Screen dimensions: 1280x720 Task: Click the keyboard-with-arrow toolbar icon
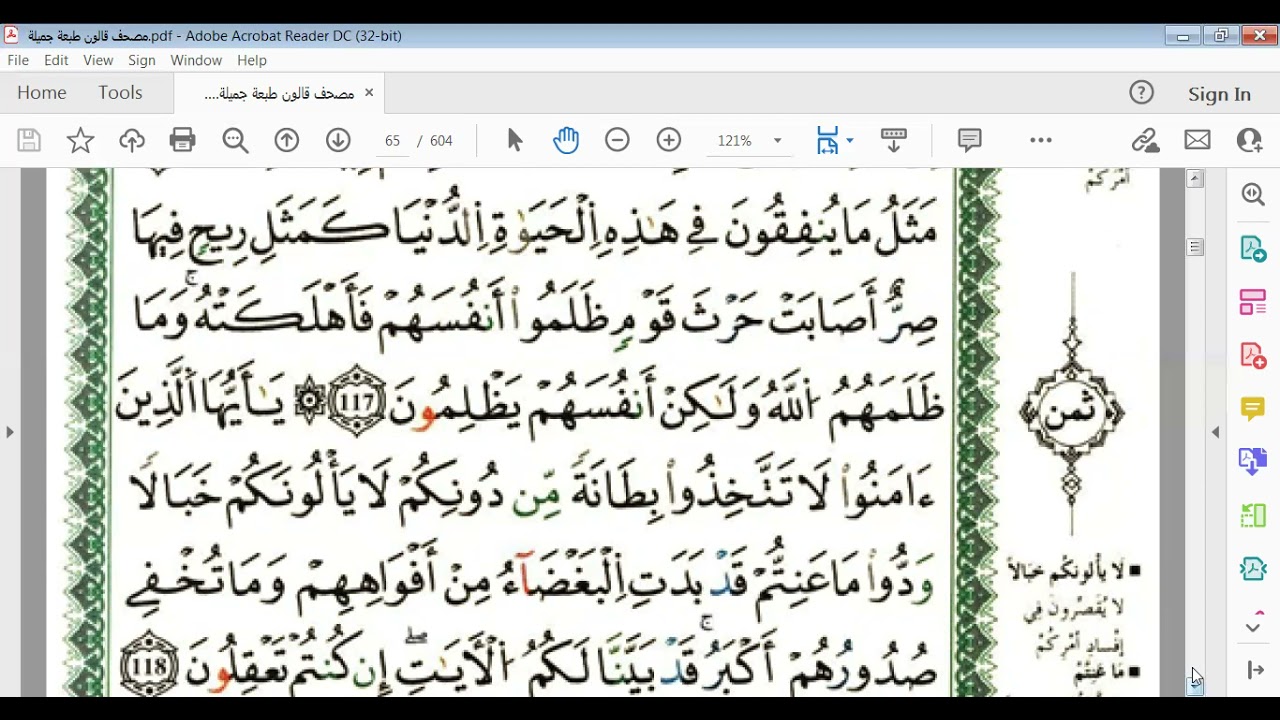[x=894, y=141]
